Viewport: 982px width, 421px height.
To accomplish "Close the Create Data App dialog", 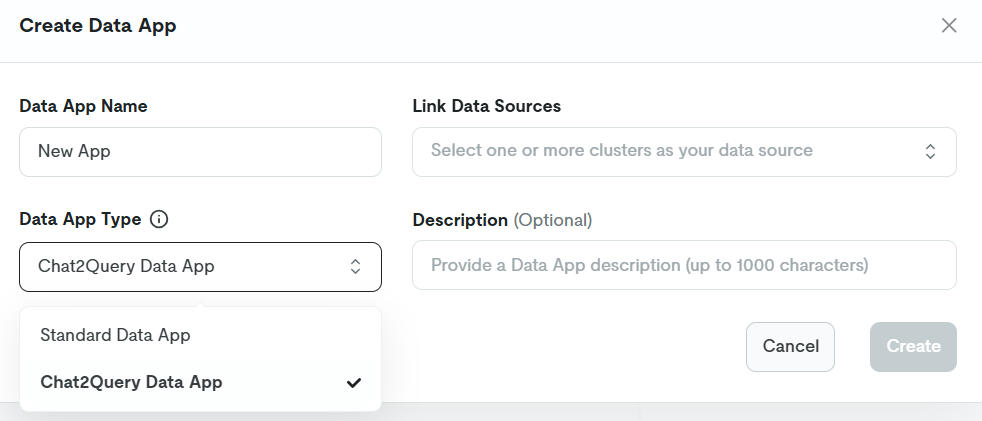I will point(949,26).
